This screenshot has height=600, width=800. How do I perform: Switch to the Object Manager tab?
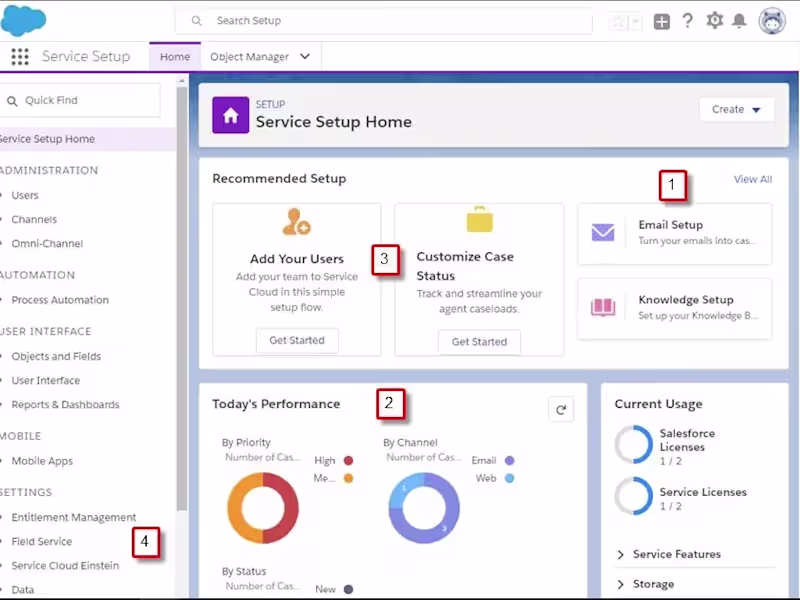tap(249, 57)
